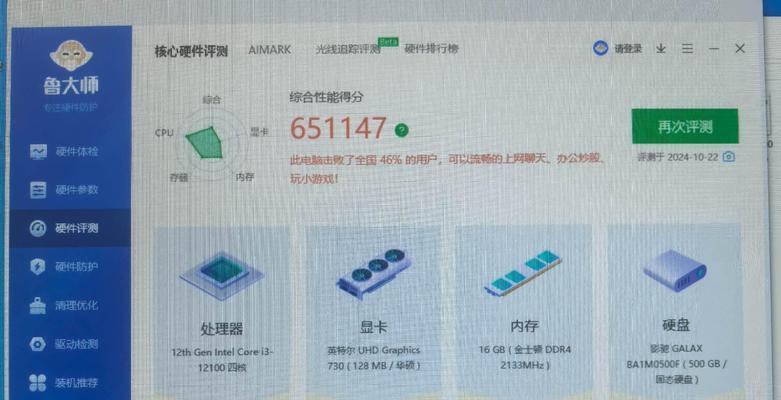Click the download arrow icon in title bar
This screenshot has height=400, width=781.
click(x=661, y=48)
